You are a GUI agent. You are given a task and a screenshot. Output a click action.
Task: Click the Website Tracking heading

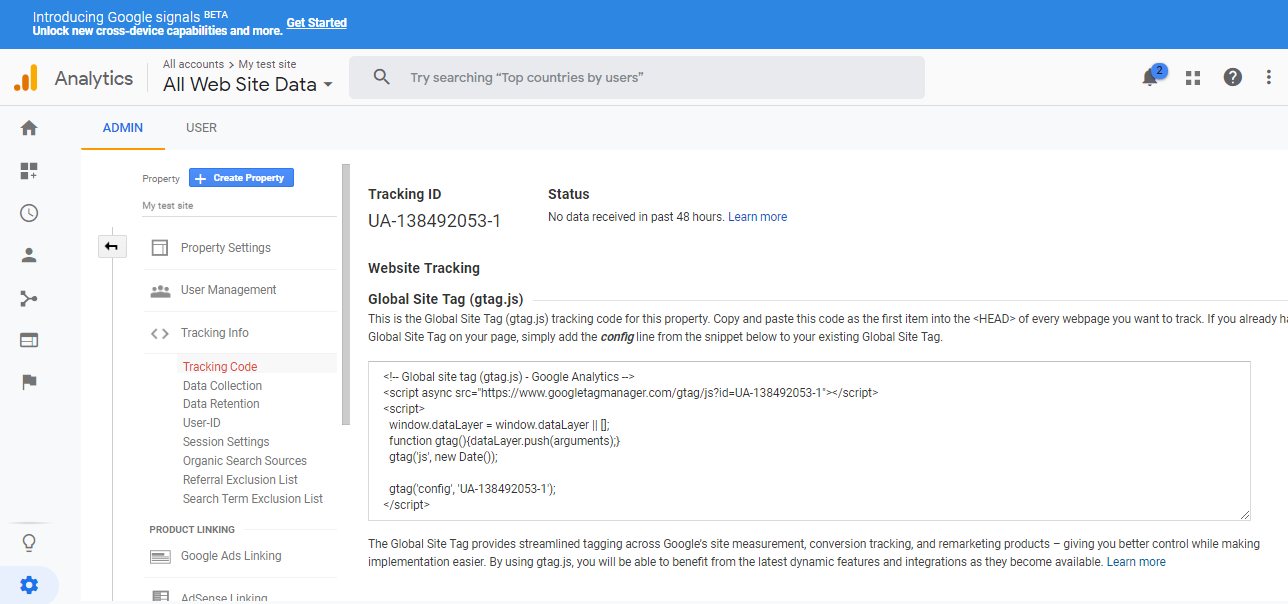(x=424, y=268)
